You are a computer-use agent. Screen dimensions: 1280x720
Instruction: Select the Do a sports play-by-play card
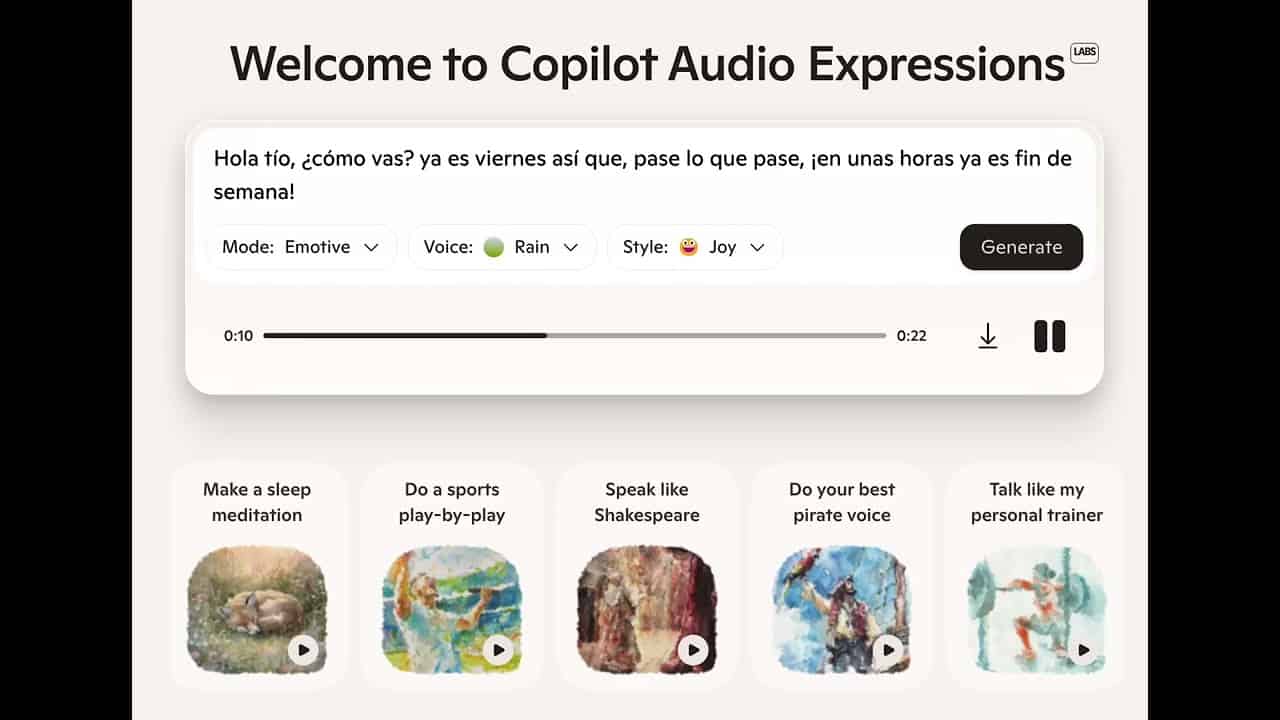pos(452,575)
